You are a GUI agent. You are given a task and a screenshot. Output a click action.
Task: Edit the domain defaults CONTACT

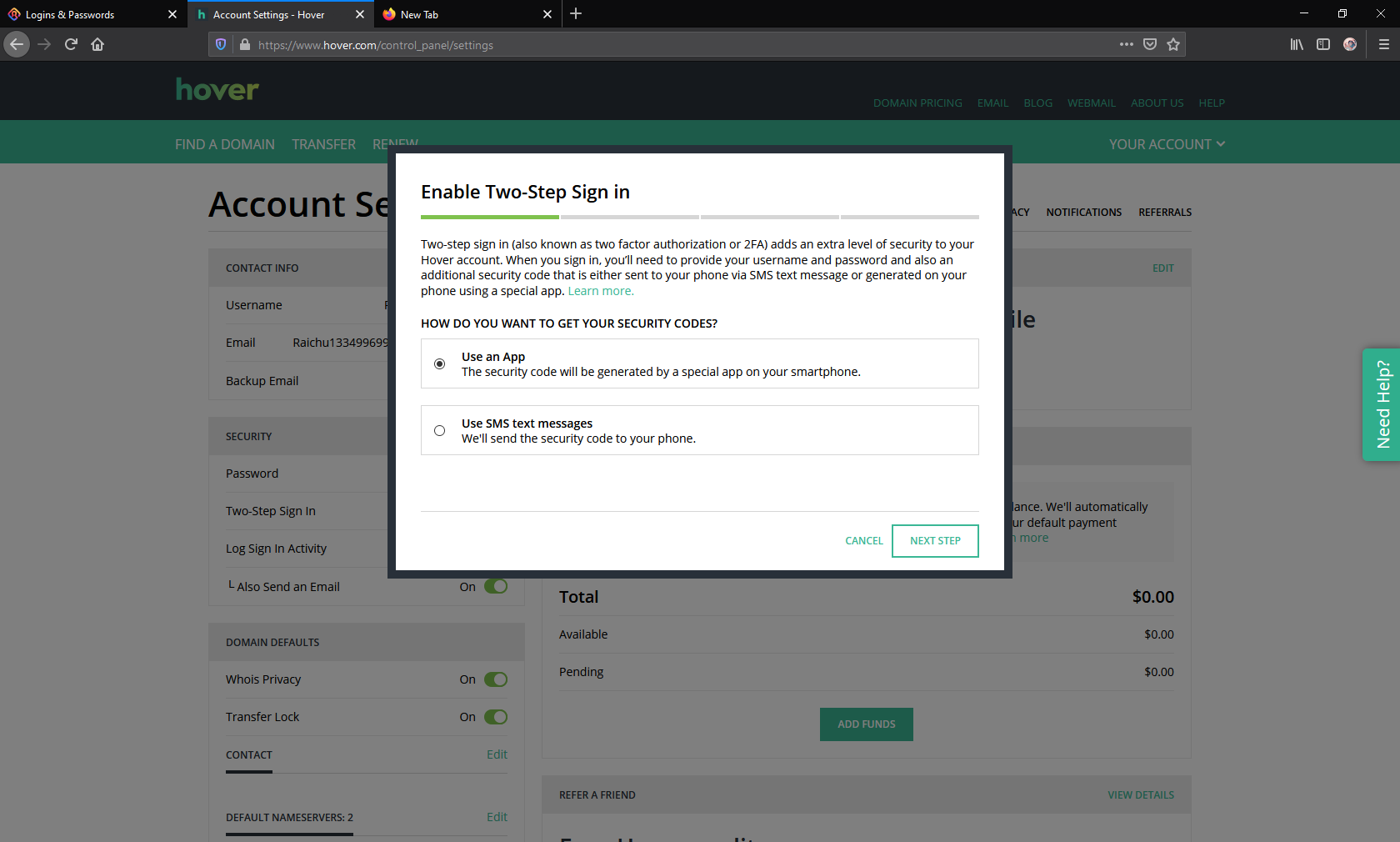497,754
